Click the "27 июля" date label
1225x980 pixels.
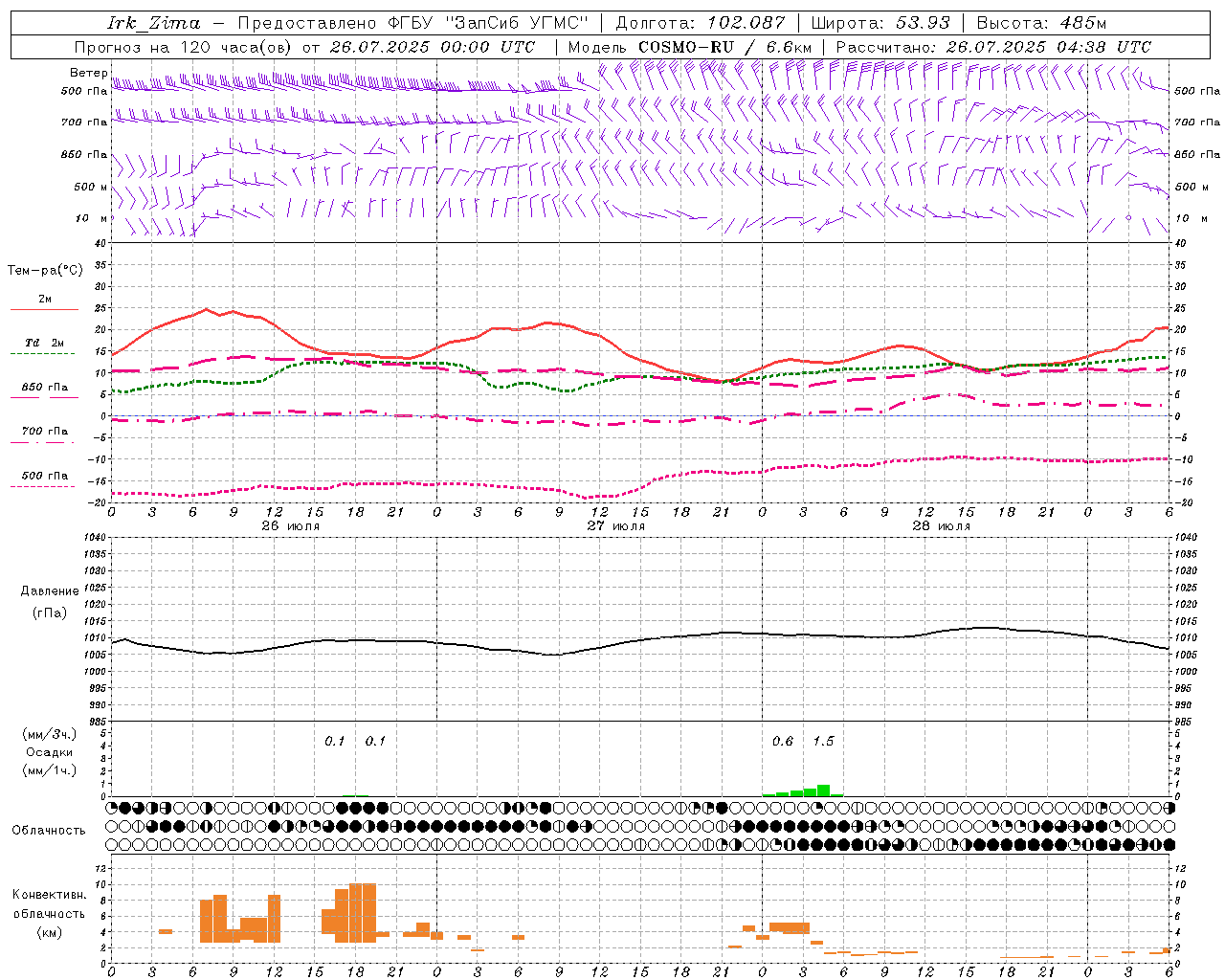(x=616, y=526)
